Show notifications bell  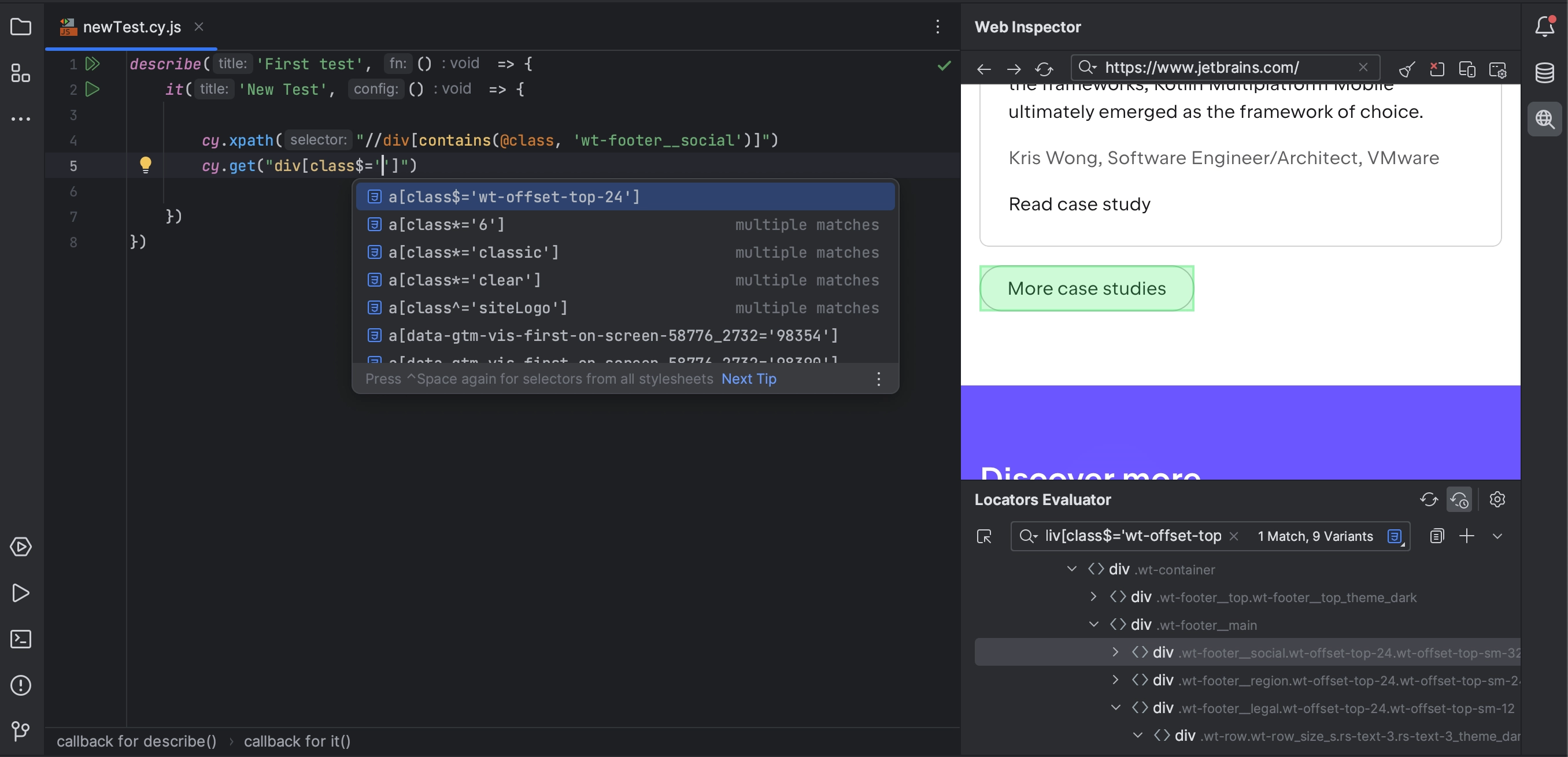coord(1545,26)
